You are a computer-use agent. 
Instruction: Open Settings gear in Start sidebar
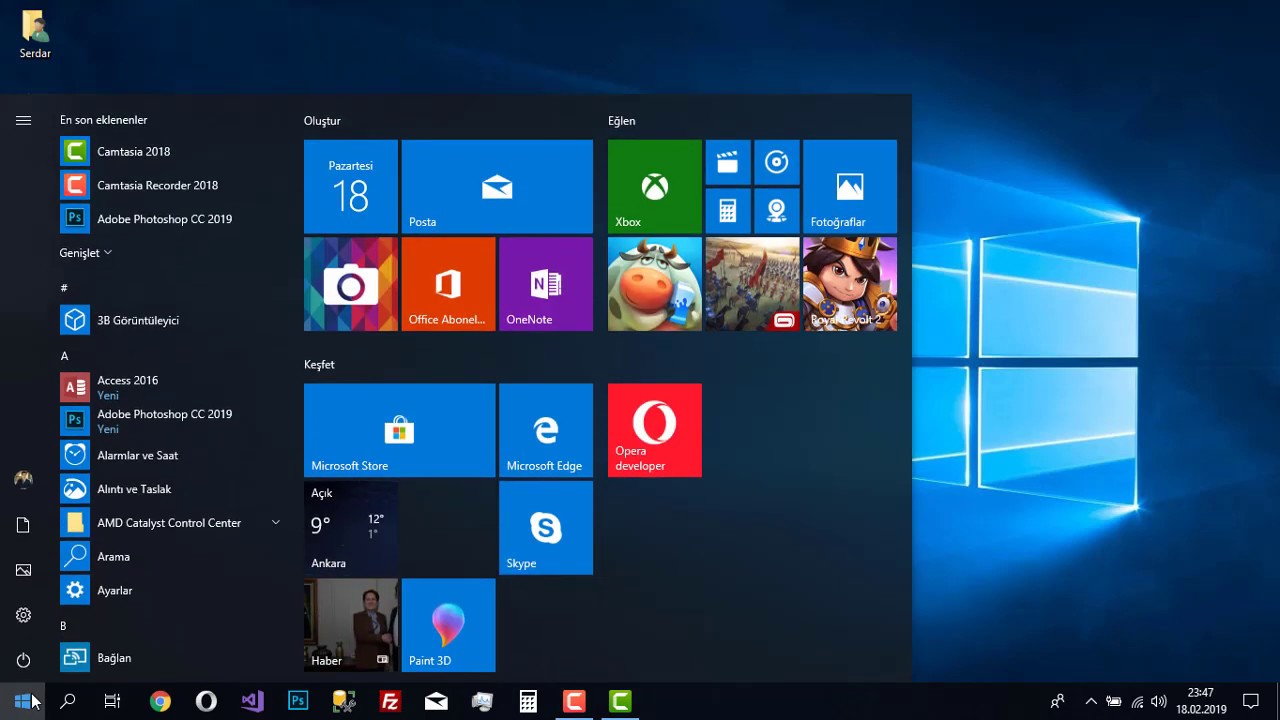coord(23,615)
